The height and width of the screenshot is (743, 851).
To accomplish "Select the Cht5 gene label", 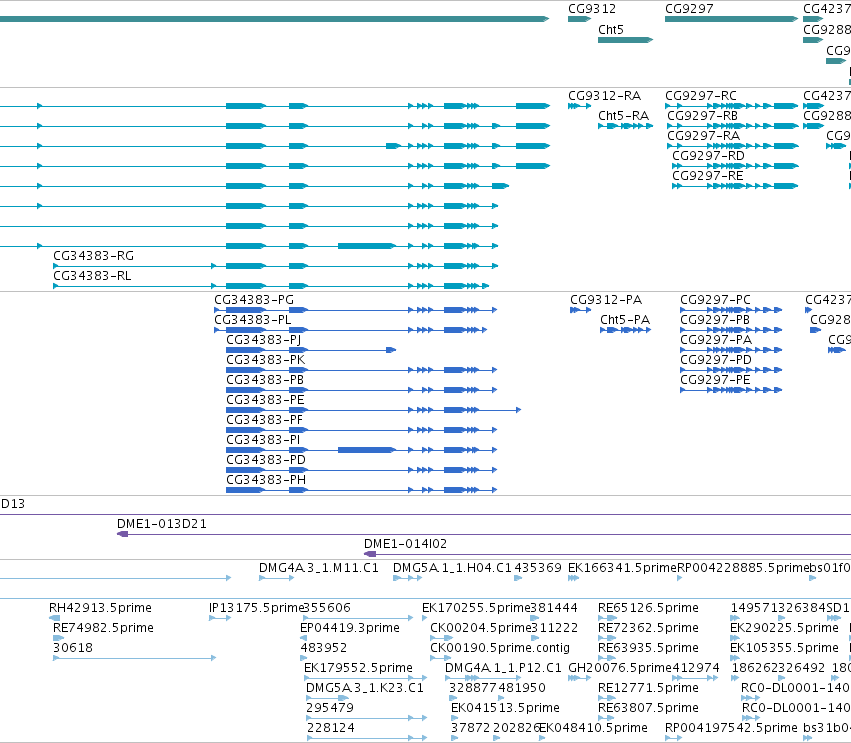I will pyautogui.click(x=611, y=29).
